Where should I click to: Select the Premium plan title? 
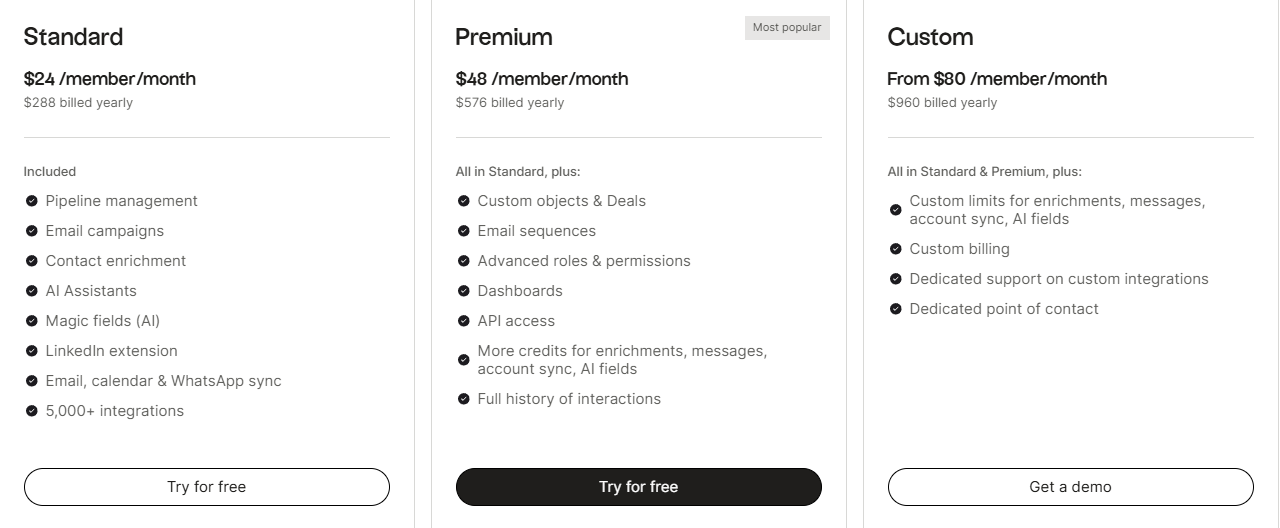tap(504, 37)
